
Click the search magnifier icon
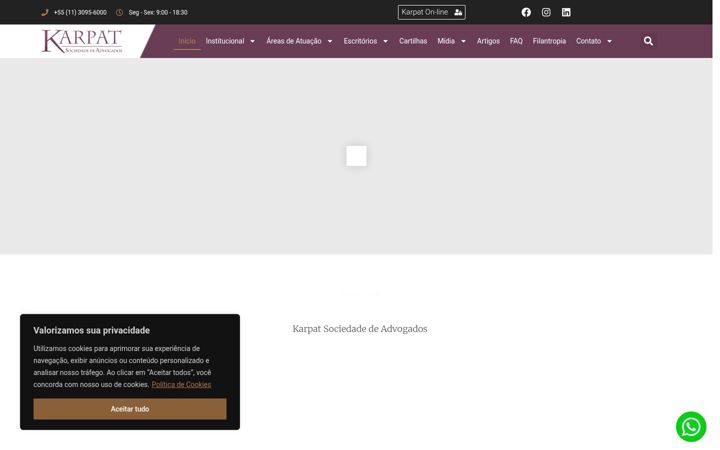(648, 41)
